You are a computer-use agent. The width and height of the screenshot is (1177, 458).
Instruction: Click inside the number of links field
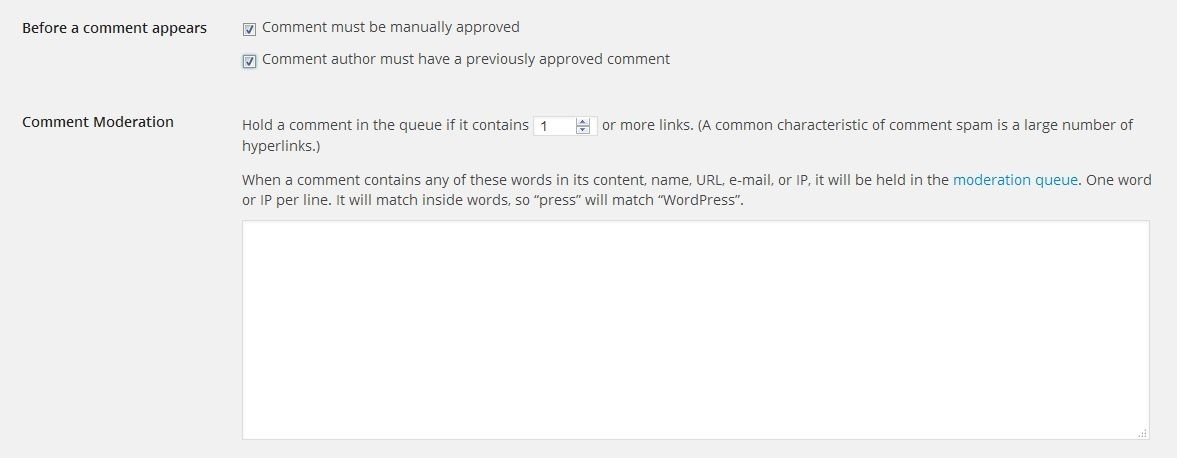(554, 126)
